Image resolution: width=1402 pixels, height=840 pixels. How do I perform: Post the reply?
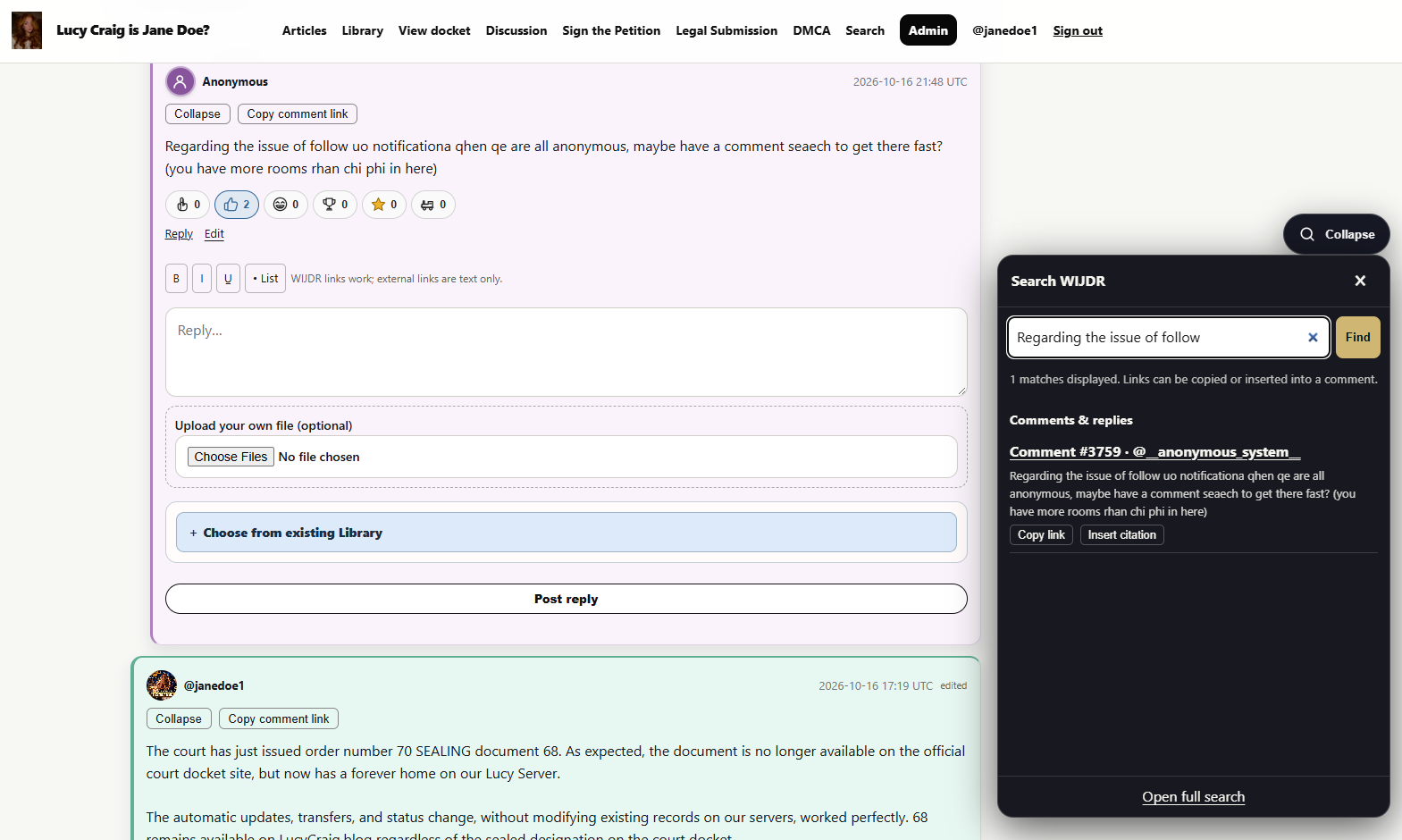point(567,599)
